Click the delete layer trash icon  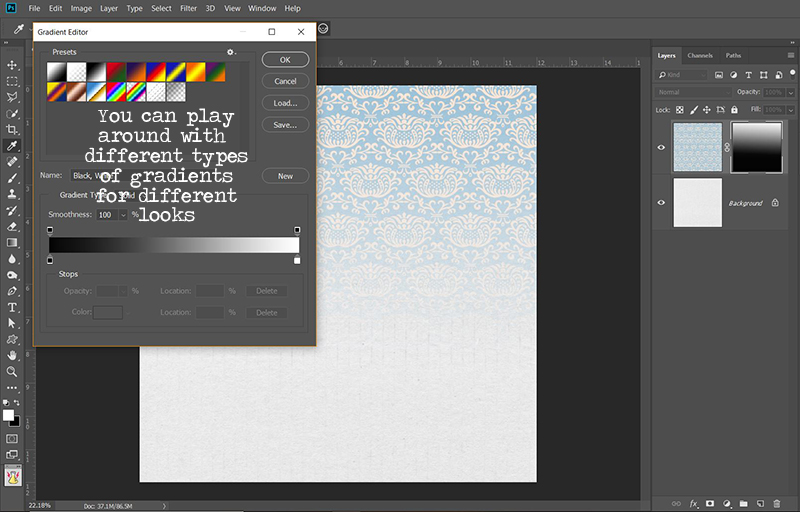pos(777,503)
